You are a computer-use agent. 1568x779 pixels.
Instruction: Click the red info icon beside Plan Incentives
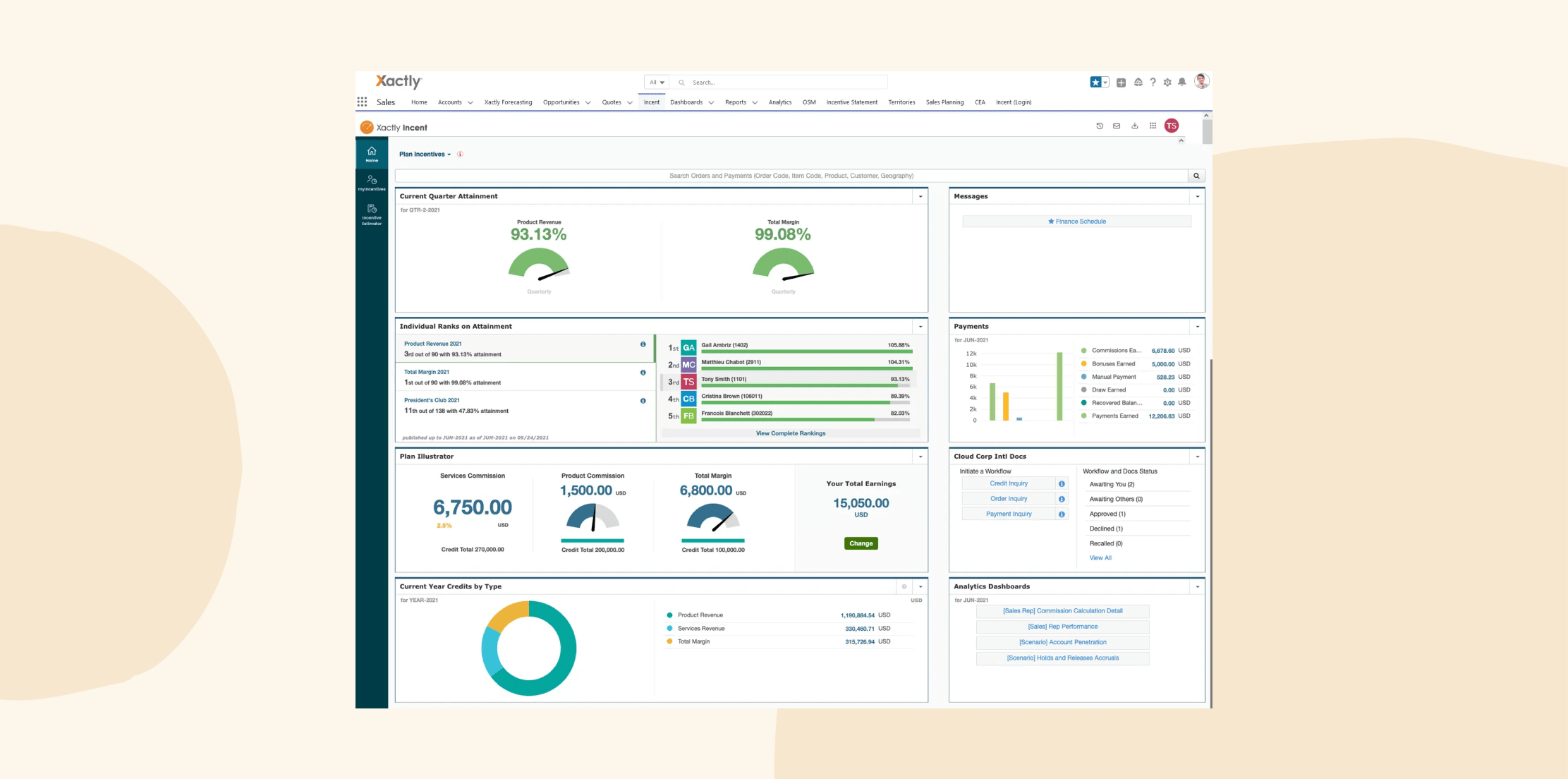tap(460, 154)
